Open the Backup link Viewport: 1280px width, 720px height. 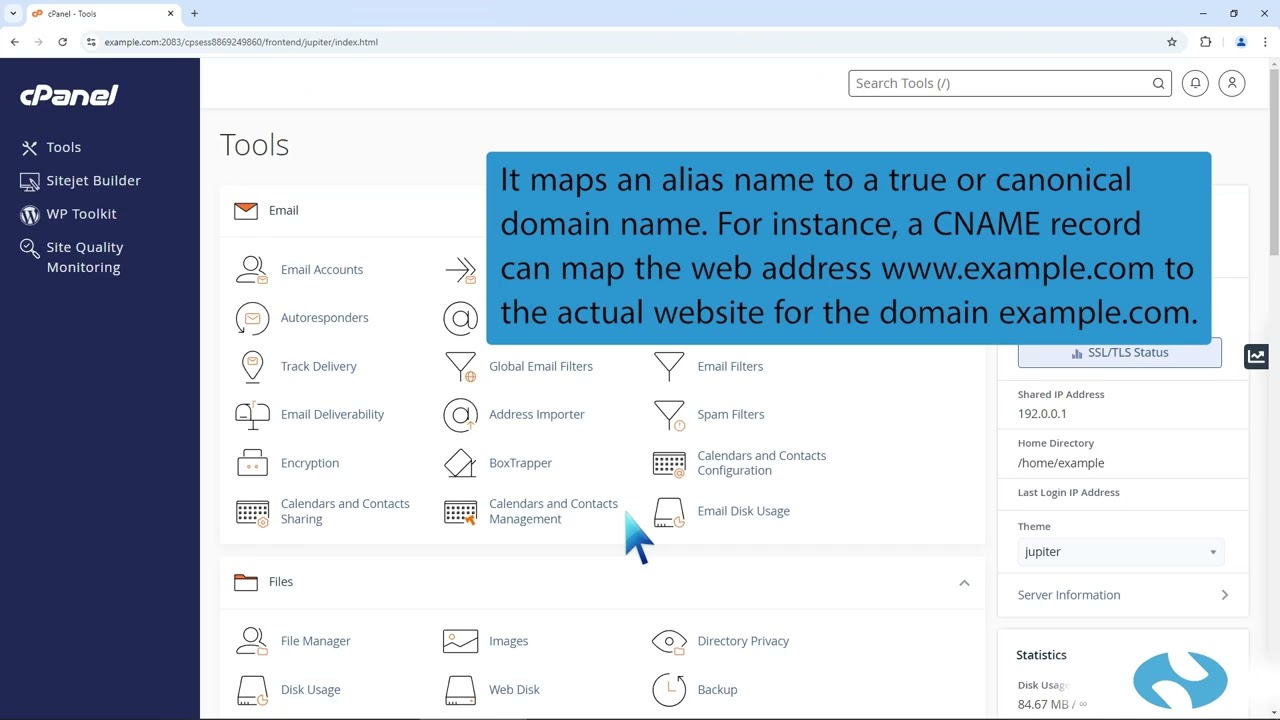coord(717,690)
